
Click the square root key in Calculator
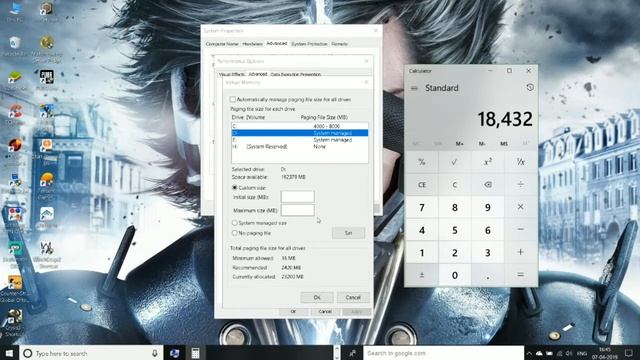[x=454, y=162]
